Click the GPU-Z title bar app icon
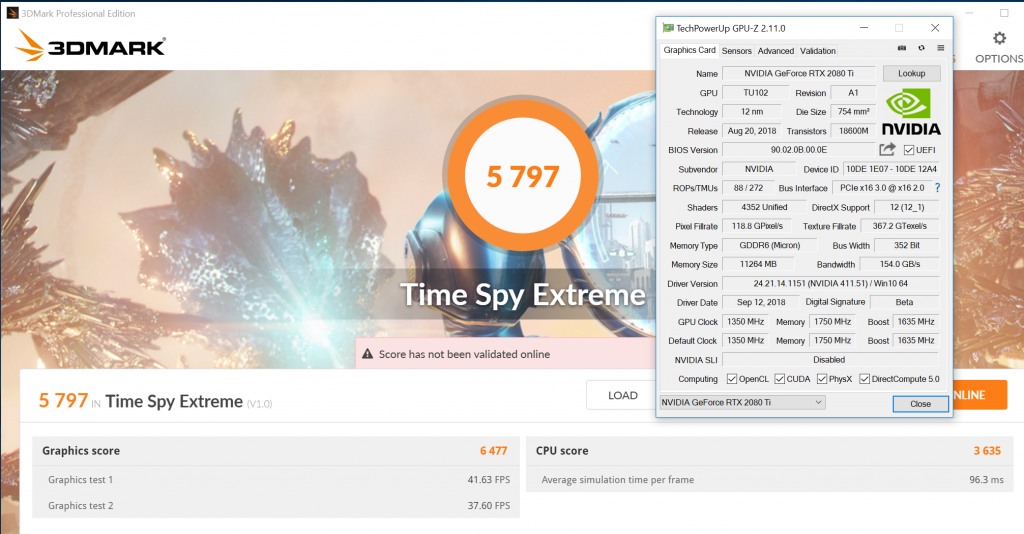The image size is (1024, 534). click(x=667, y=28)
